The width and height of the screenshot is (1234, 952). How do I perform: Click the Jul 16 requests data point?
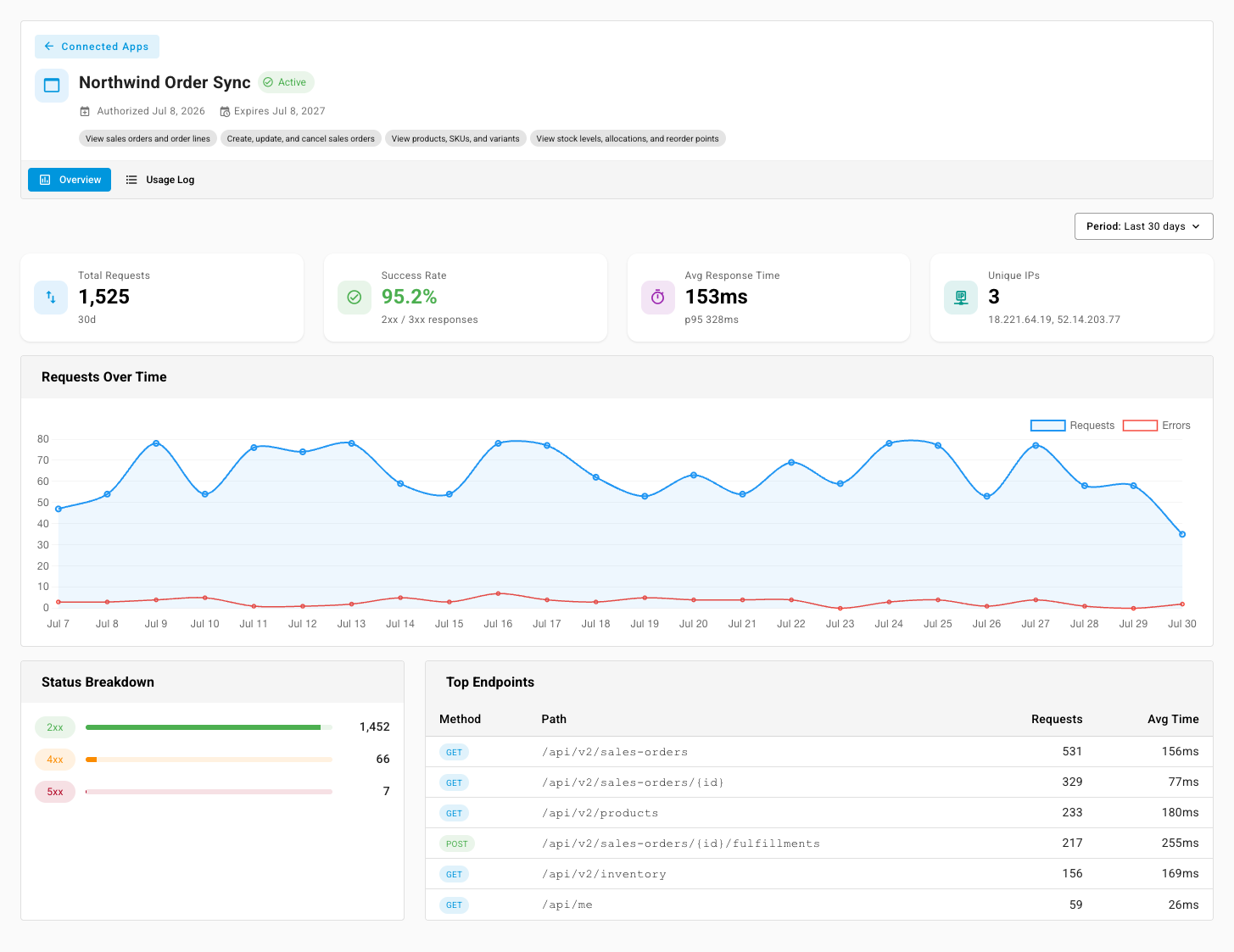tap(498, 443)
